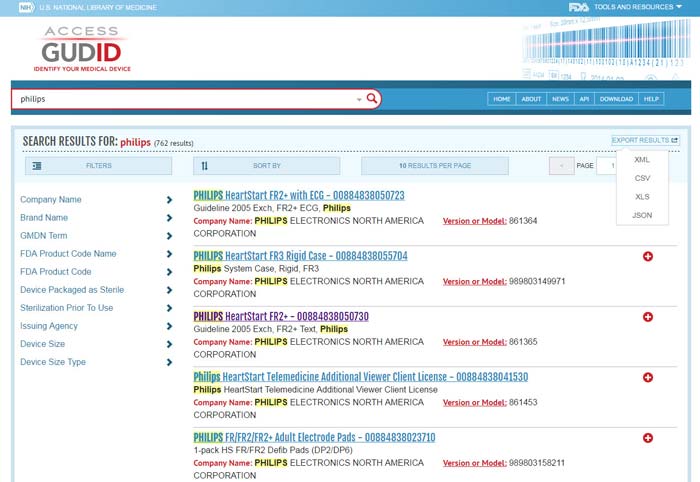Expand Device Packaged as Sterile chevron
Viewport: 700px width, 482px height.
click(169, 290)
